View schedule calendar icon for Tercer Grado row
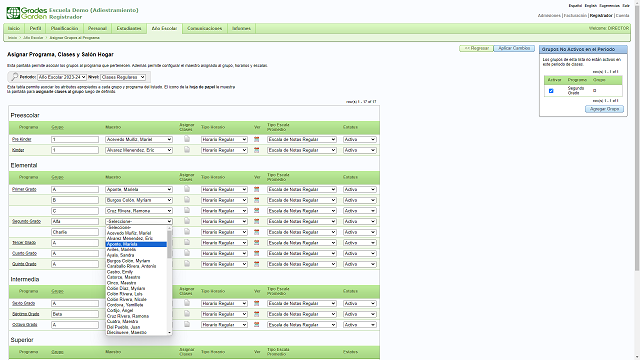This screenshot has height=360, width=640. [x=256, y=242]
